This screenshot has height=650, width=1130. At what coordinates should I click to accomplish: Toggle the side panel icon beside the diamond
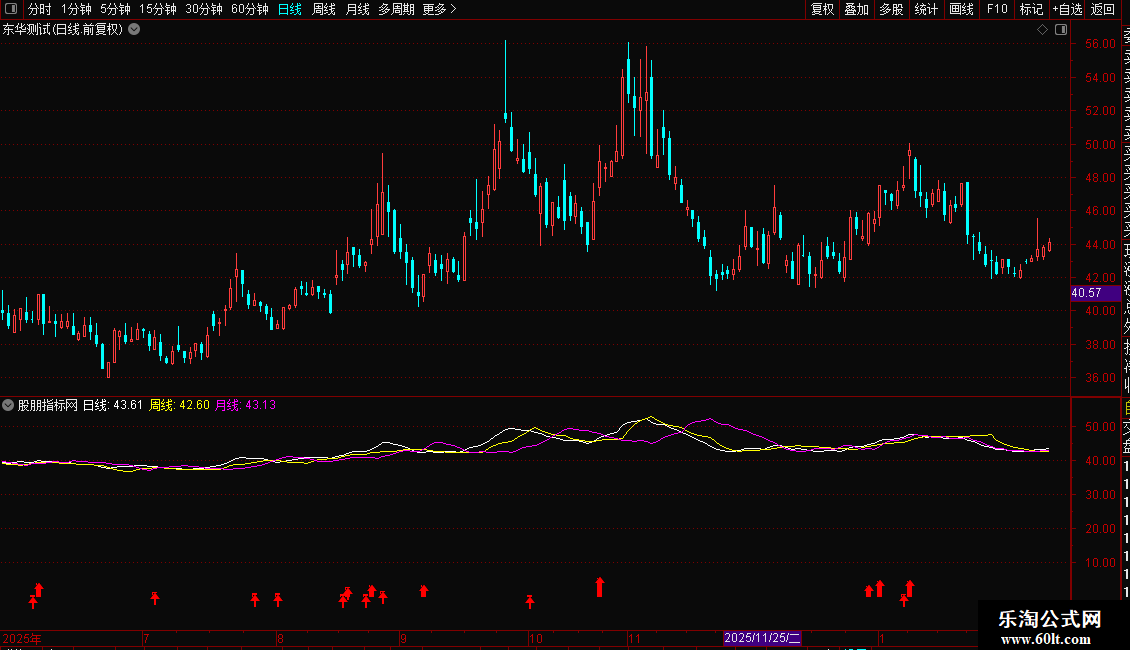pyautogui.click(x=1061, y=30)
